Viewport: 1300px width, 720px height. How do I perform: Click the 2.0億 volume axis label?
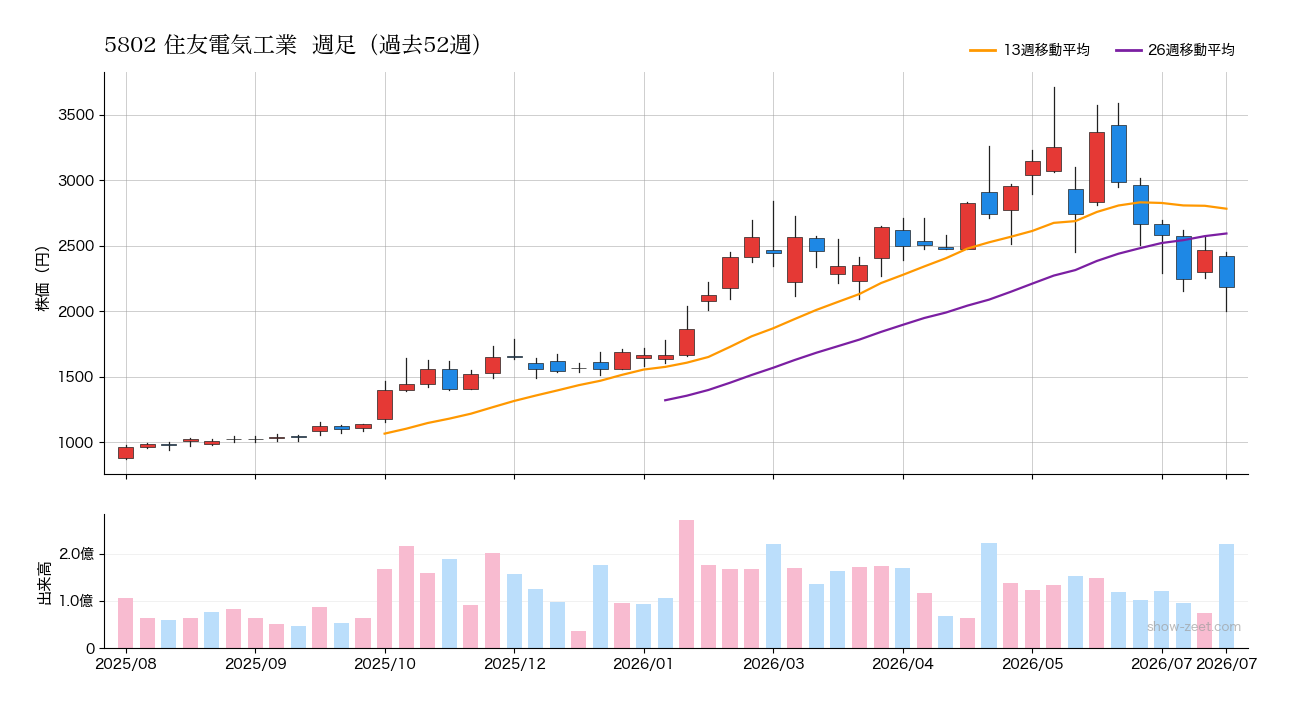click(x=76, y=554)
